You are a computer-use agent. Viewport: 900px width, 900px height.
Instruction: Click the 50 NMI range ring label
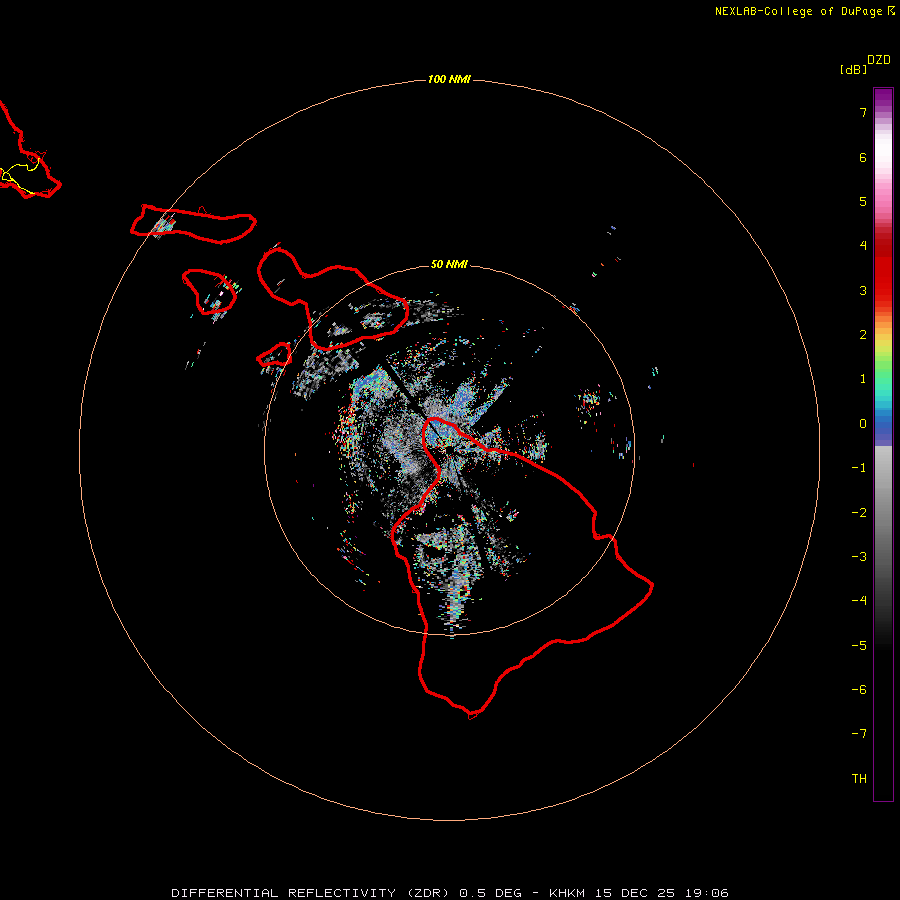tap(449, 264)
